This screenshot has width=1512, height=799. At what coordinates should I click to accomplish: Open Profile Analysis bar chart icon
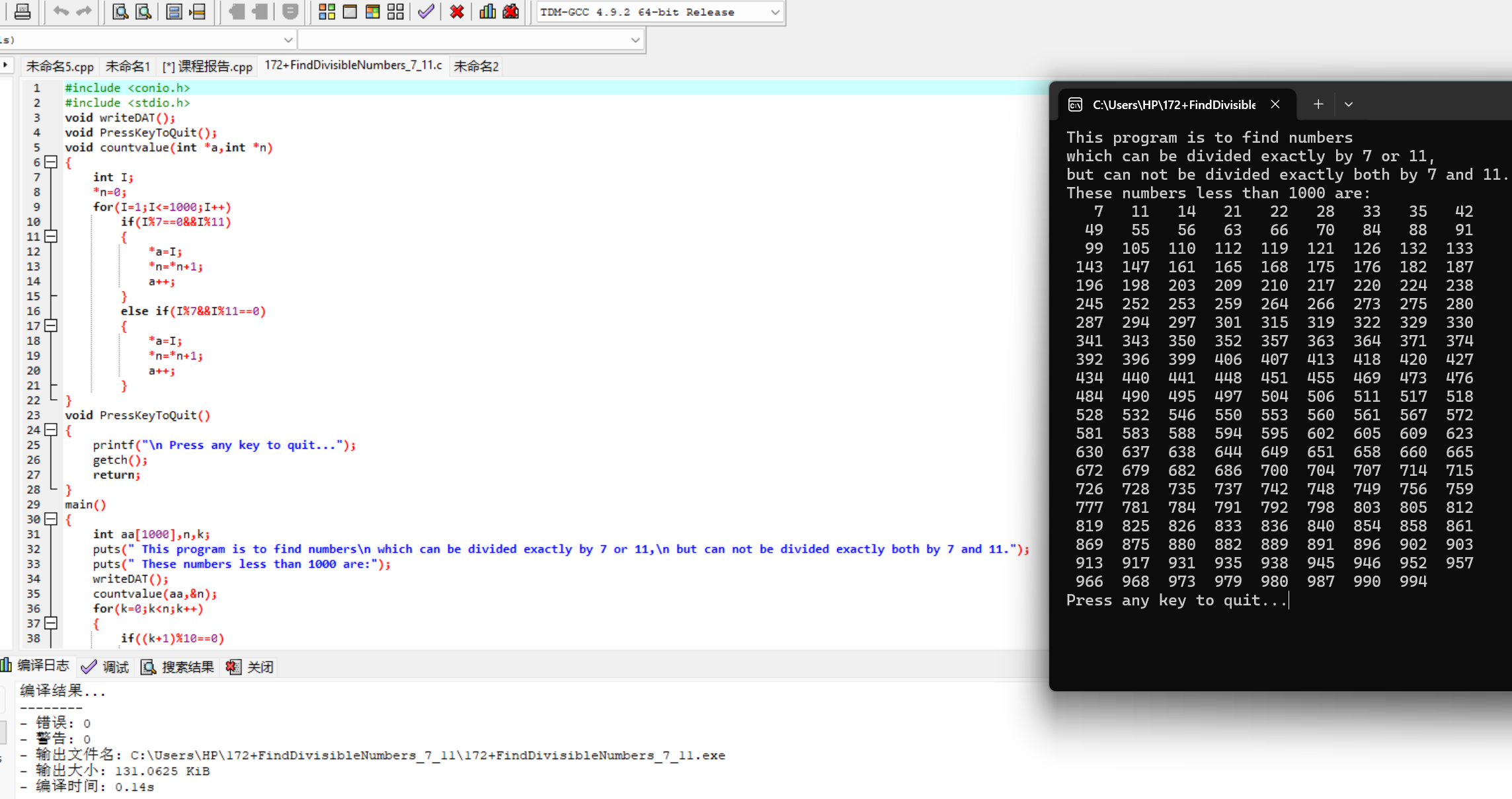[x=487, y=11]
